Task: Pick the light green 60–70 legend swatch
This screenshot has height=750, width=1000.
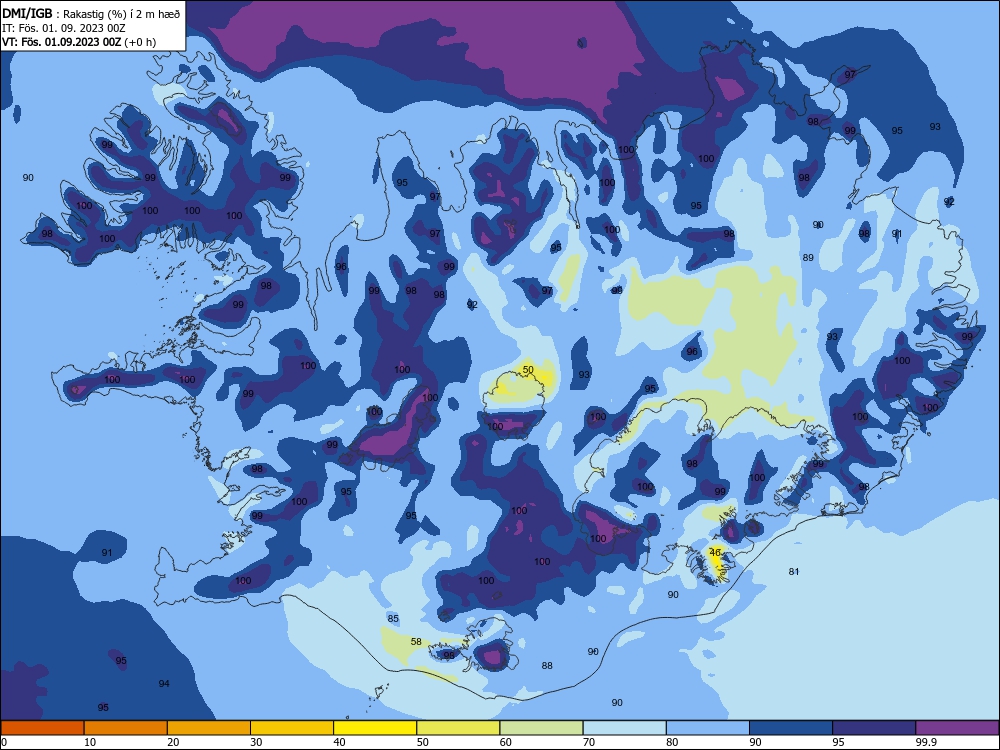Action: tap(541, 728)
